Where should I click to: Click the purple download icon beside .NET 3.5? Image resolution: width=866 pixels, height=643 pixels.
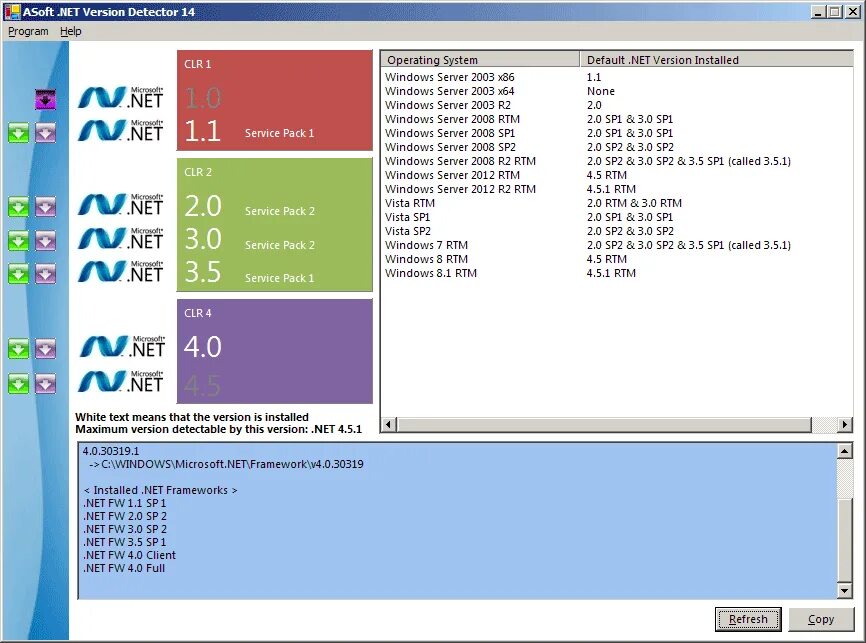(x=45, y=273)
